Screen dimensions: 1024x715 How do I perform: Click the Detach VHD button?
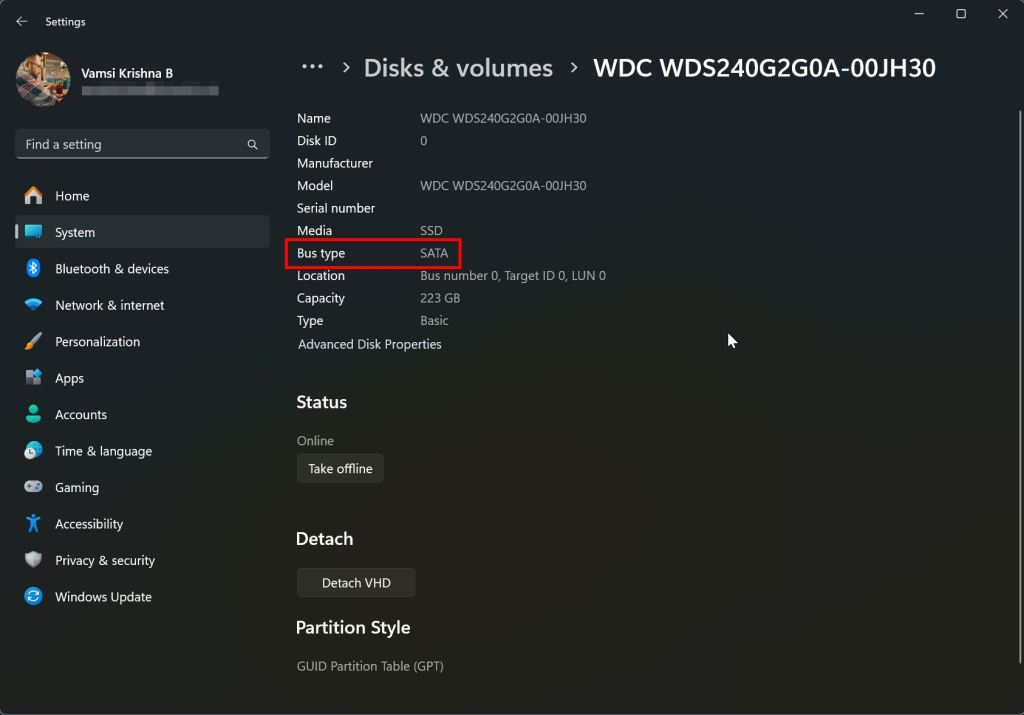click(x=356, y=582)
